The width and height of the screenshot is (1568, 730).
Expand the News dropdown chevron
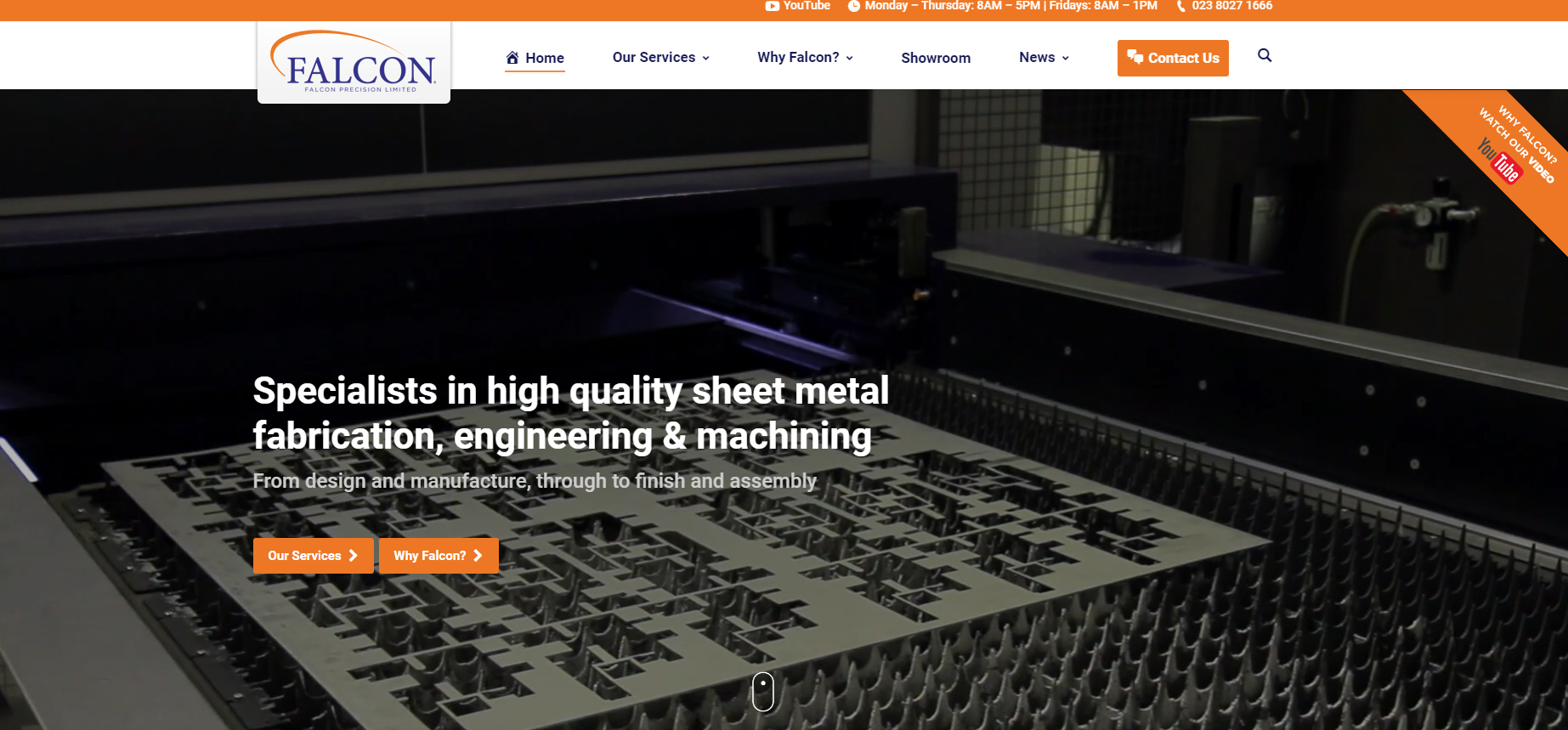(1065, 58)
